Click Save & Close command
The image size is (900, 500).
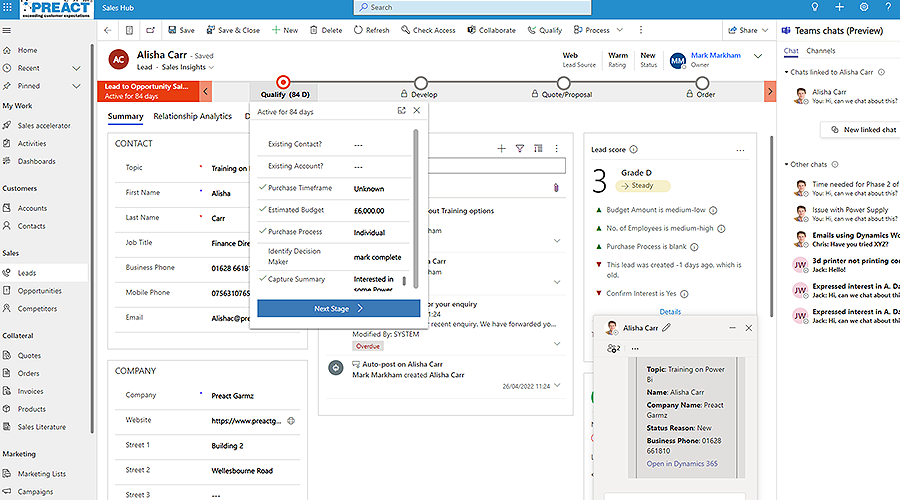(233, 30)
